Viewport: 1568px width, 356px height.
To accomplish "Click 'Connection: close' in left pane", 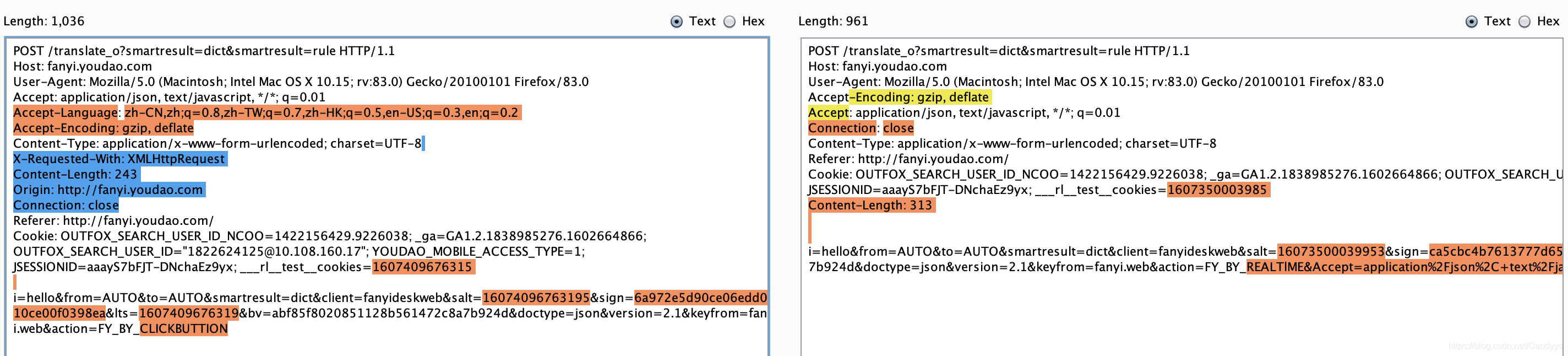I will coord(66,205).
